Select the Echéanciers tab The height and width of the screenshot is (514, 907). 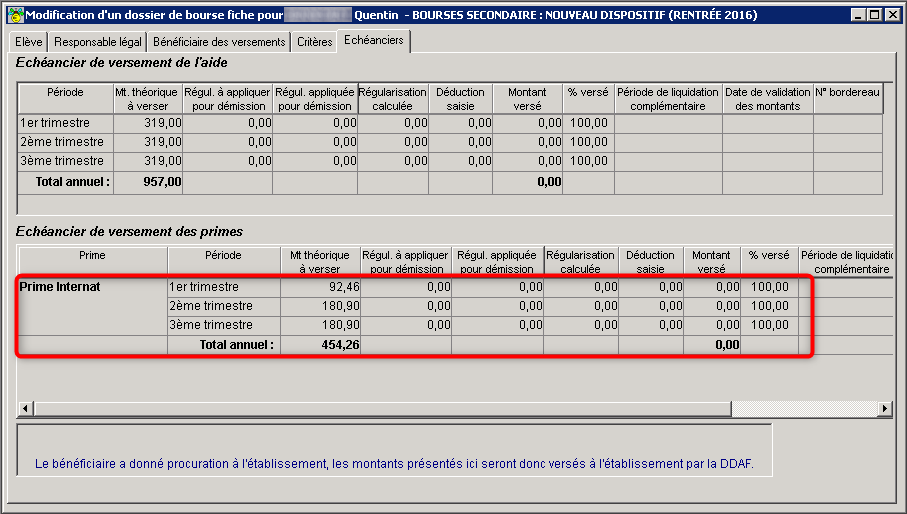(x=374, y=40)
